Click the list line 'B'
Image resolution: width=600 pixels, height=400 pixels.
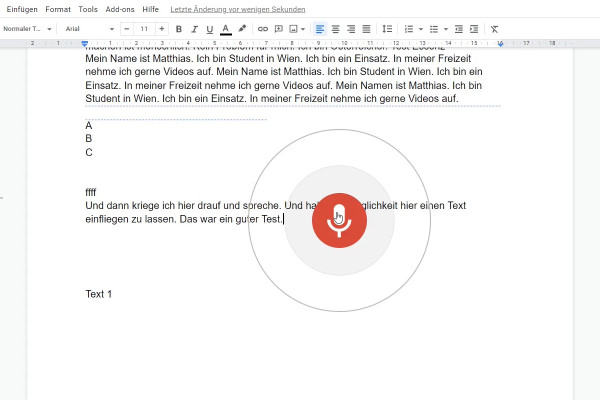pyautogui.click(x=89, y=139)
